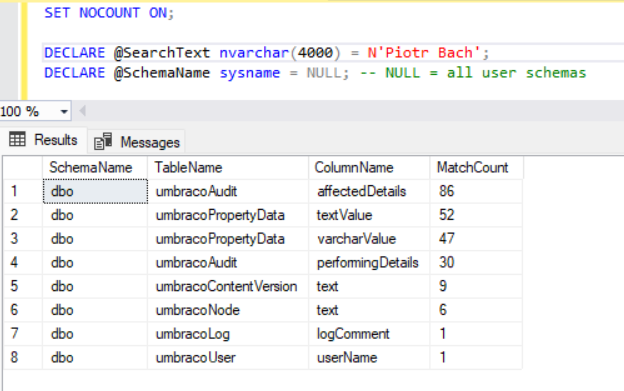Select row 3 header in results grid
The image size is (624, 391).
tap(23, 239)
